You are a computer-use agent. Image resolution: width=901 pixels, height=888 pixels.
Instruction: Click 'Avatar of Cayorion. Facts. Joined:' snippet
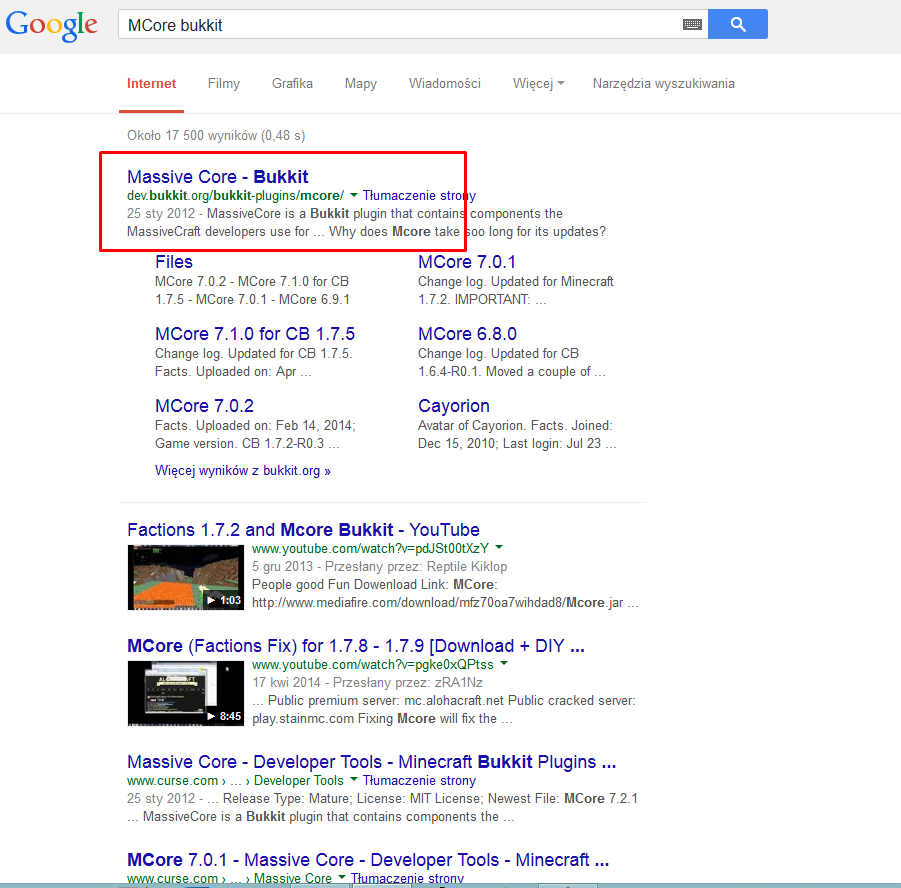515,426
